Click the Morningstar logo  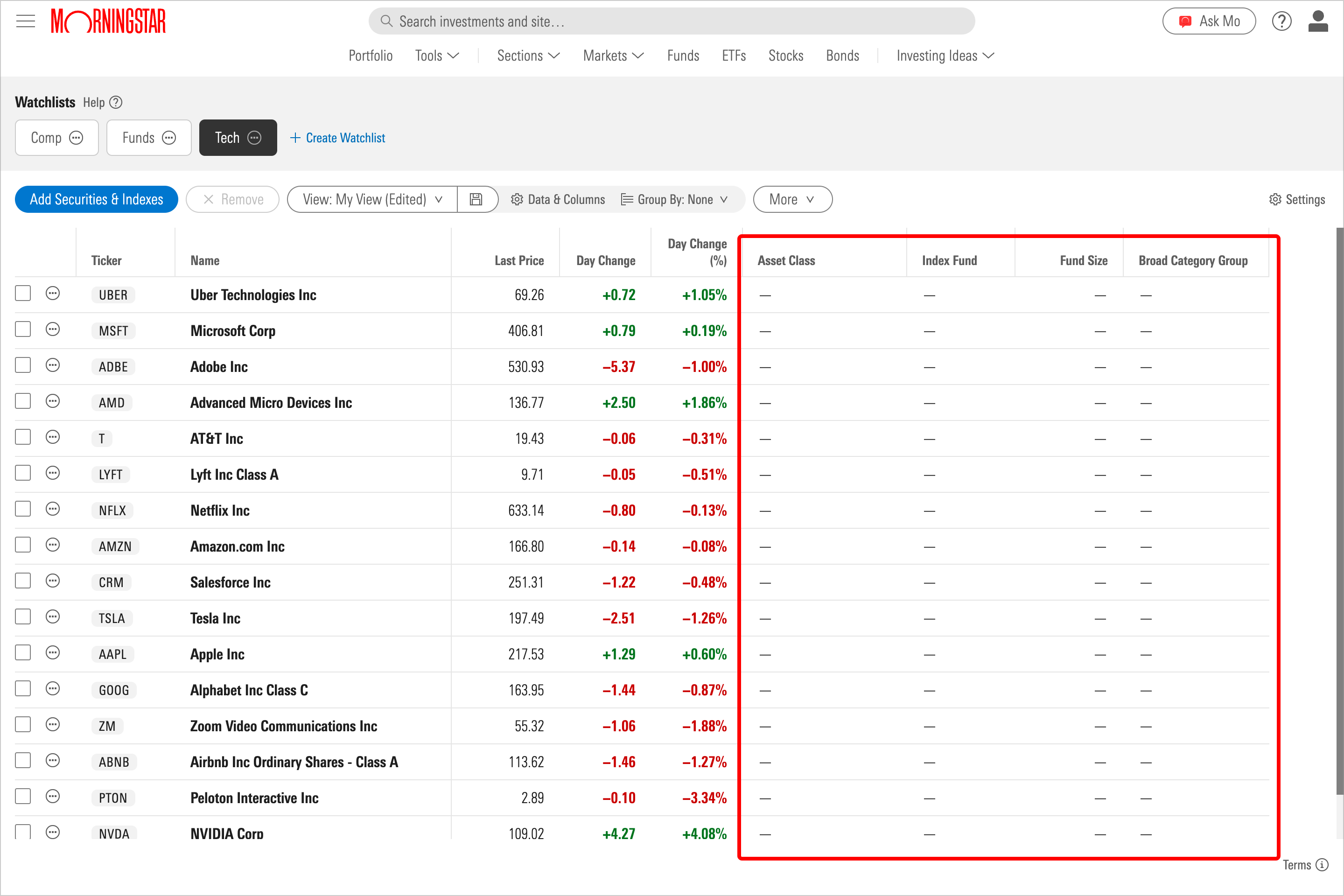(x=108, y=22)
